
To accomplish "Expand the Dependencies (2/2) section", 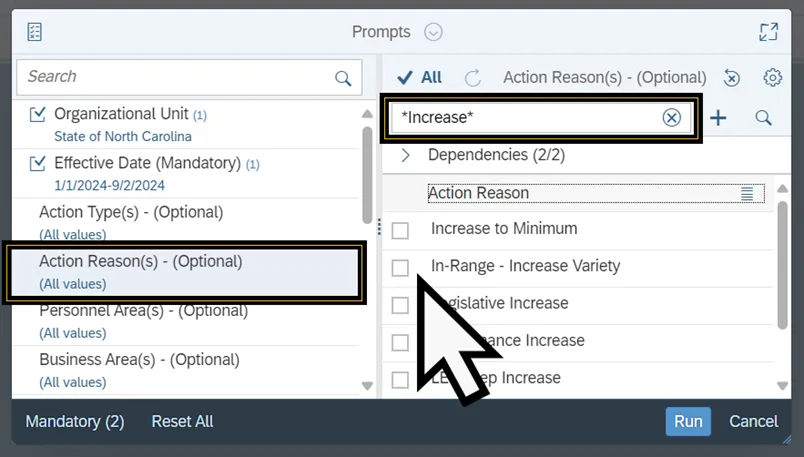I will click(407, 155).
